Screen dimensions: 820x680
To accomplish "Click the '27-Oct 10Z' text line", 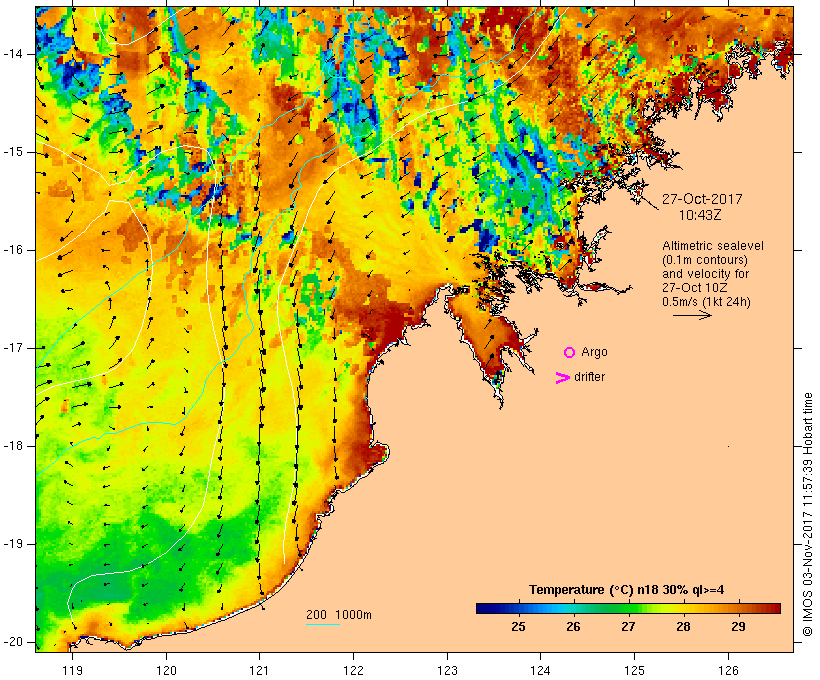I will [x=695, y=288].
